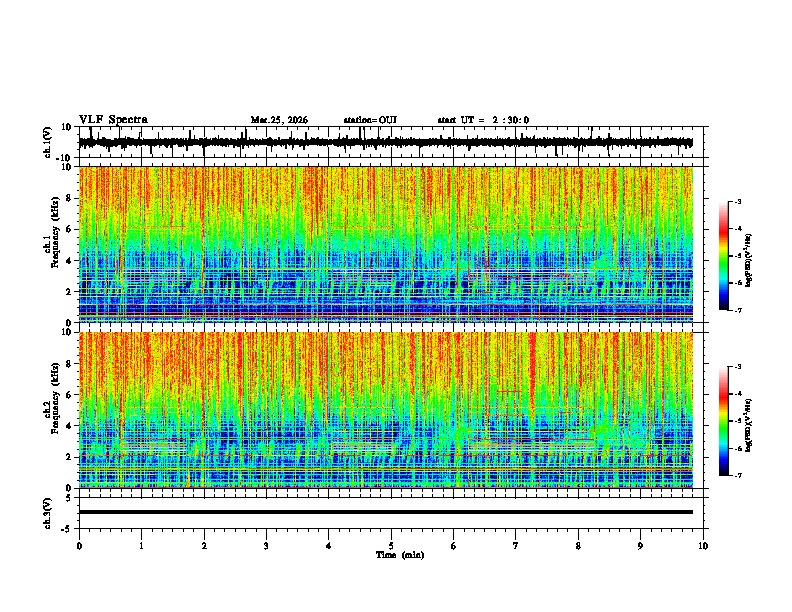Click the "station=OUI" header text
The width and height of the screenshot is (792, 612).
point(370,120)
